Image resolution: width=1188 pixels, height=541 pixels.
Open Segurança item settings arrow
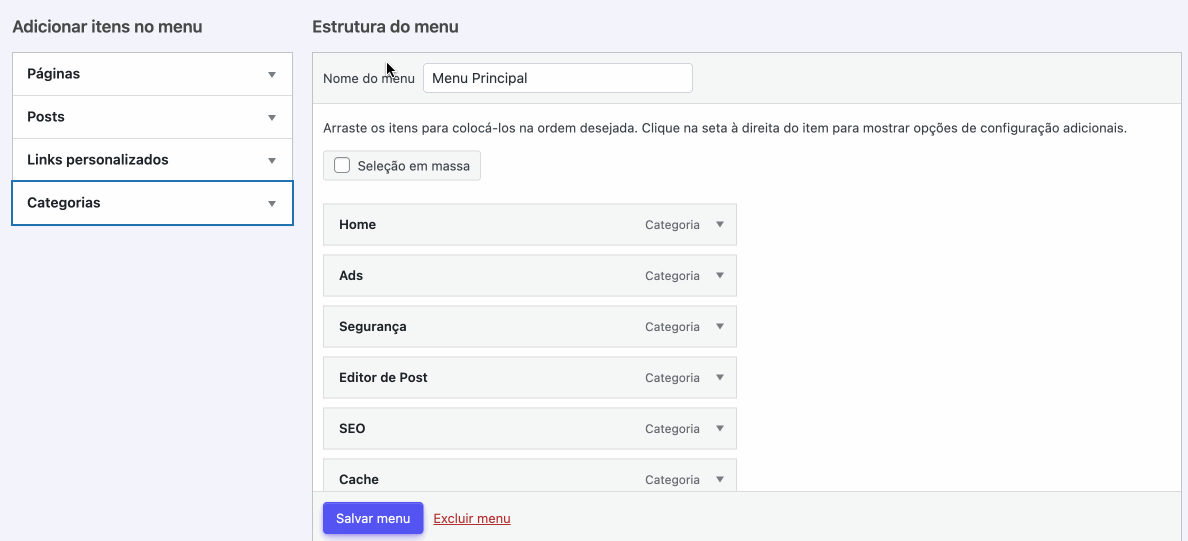click(x=720, y=327)
